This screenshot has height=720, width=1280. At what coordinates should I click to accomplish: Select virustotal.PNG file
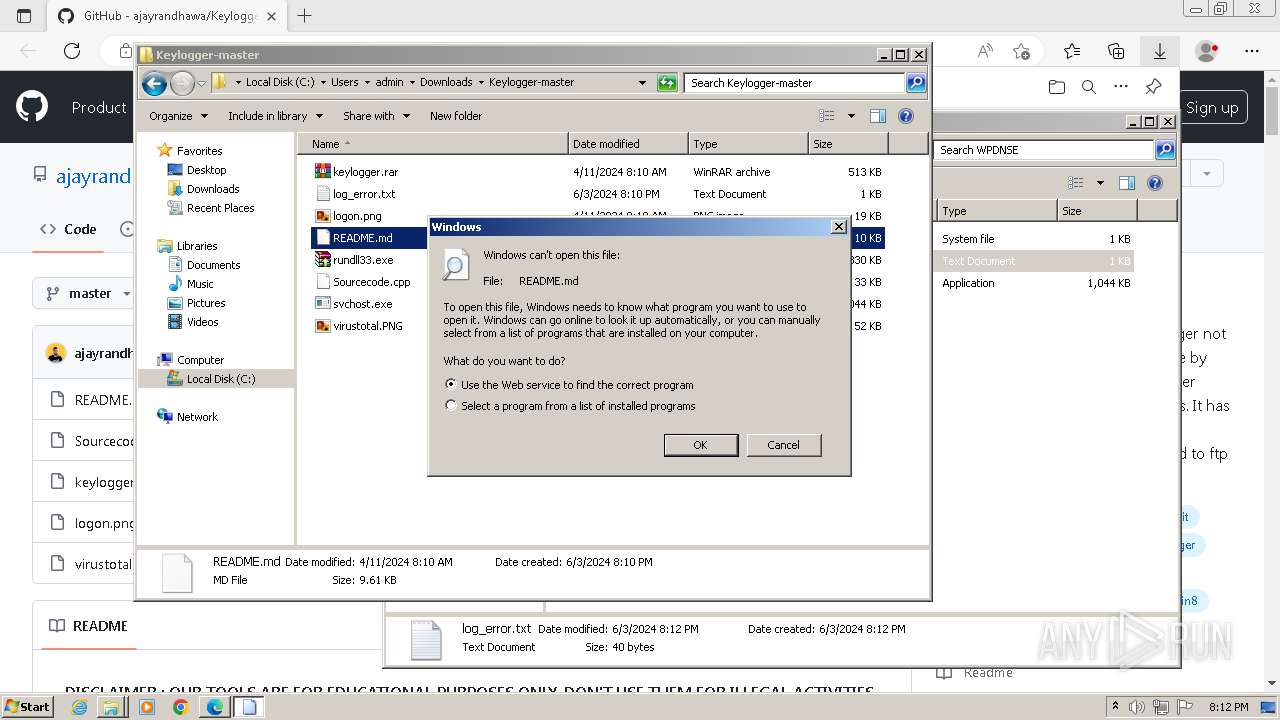[367, 326]
